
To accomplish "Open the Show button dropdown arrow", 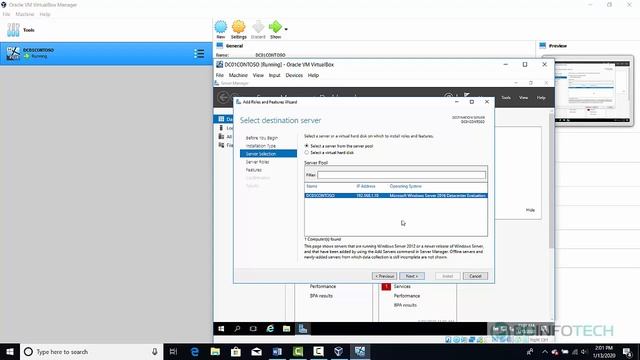I will (x=286, y=29).
